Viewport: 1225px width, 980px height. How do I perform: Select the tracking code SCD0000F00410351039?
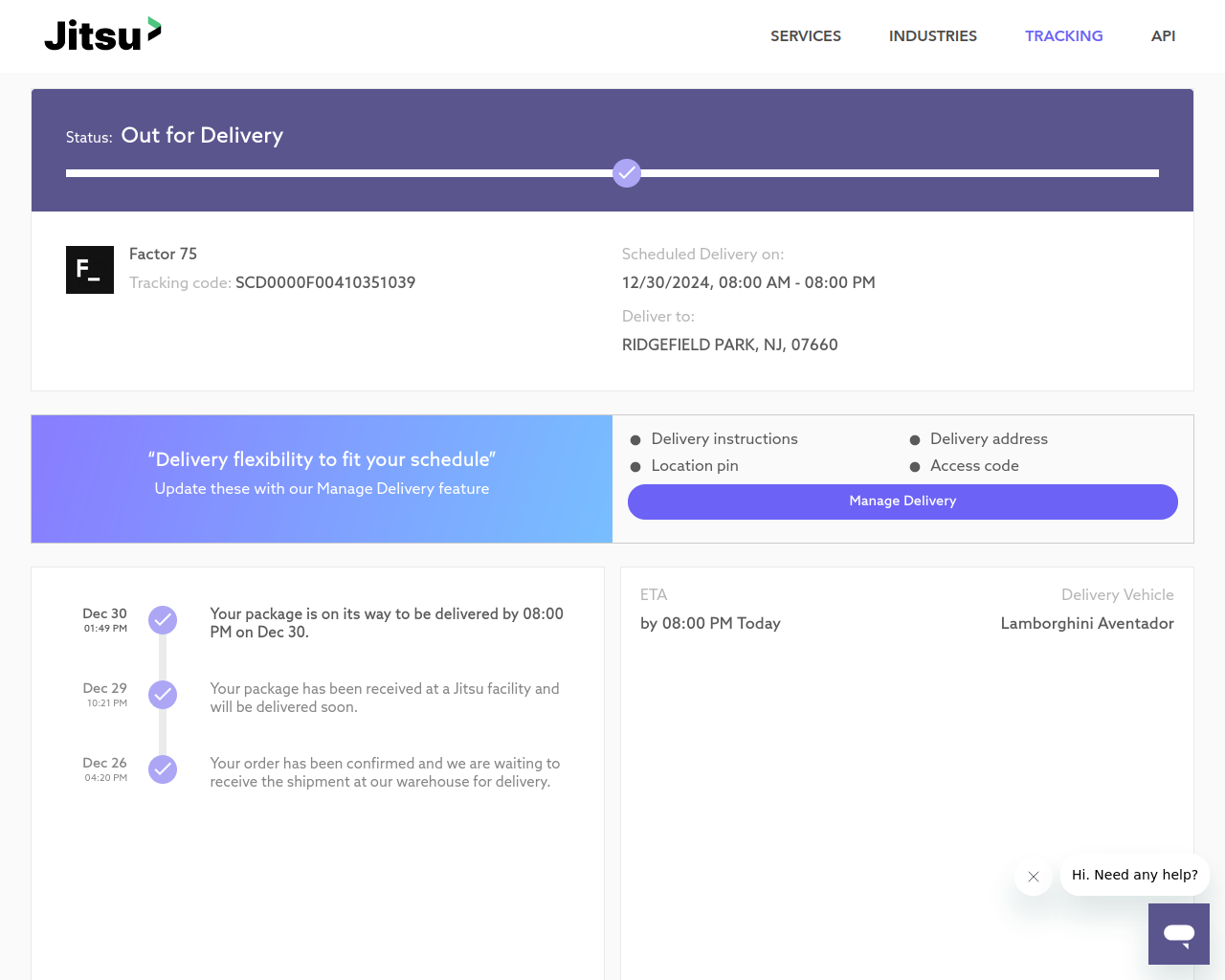(325, 282)
